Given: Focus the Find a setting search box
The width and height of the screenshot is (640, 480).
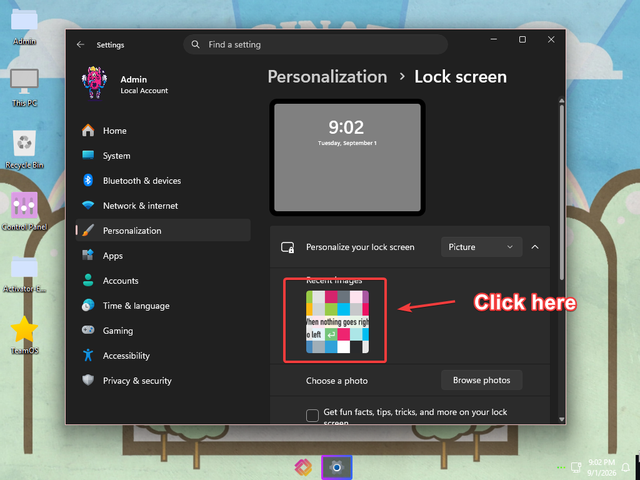Looking at the screenshot, I should (x=315, y=44).
